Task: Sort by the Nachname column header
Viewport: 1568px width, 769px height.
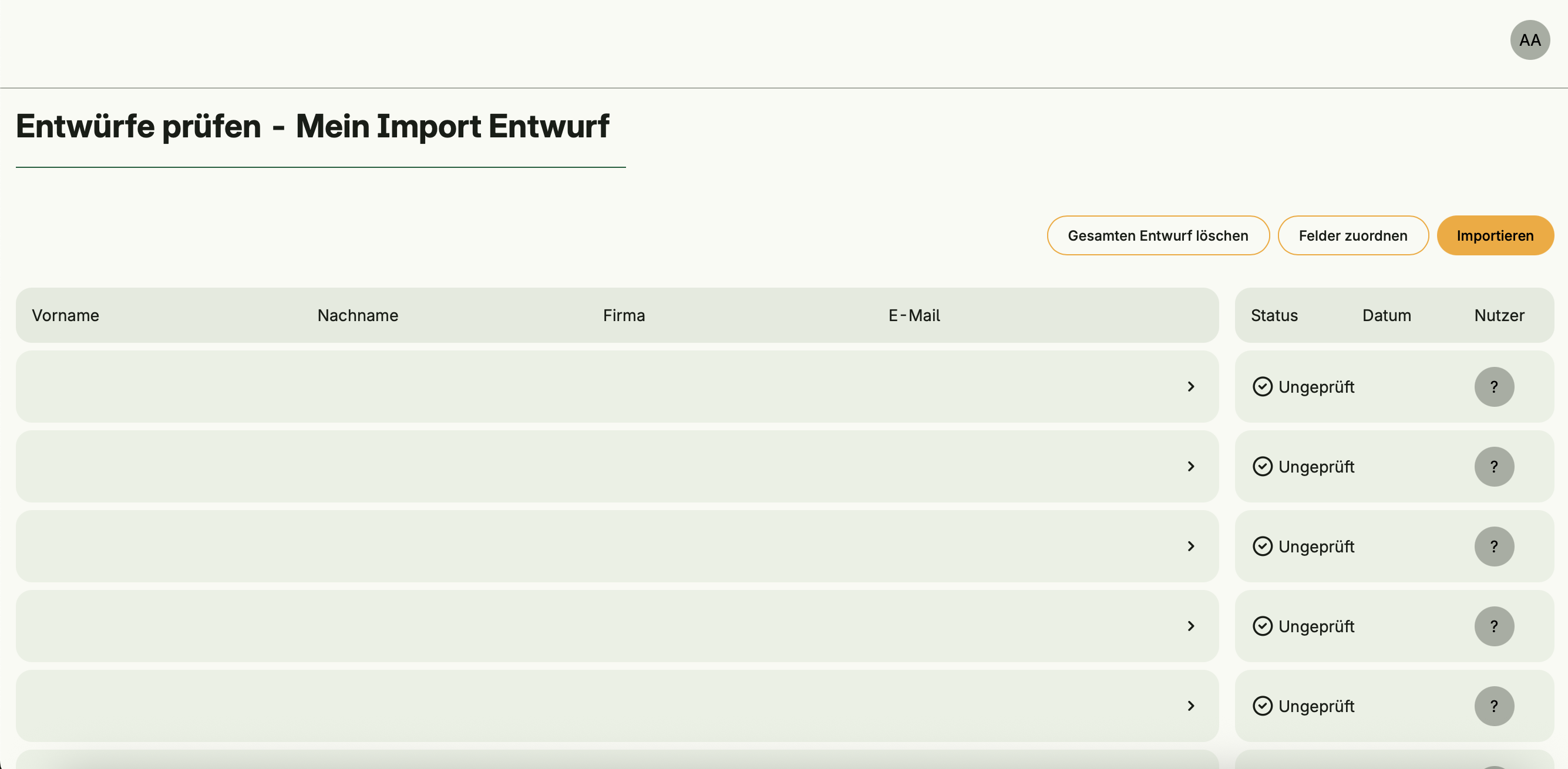Action: (358, 315)
